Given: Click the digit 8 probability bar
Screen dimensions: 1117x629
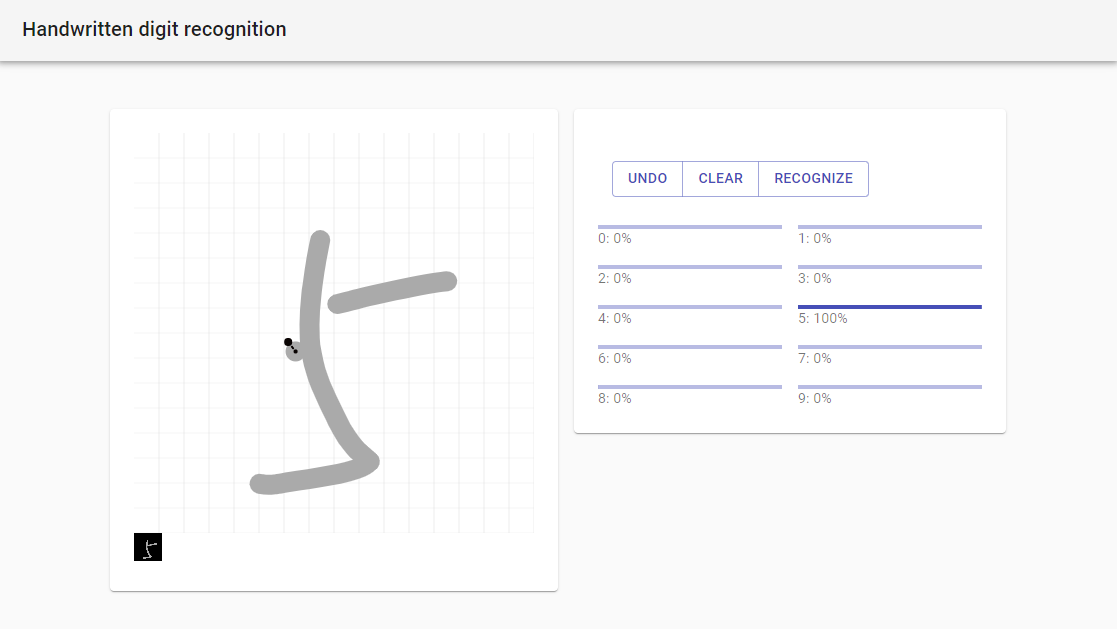Looking at the screenshot, I should tap(690, 387).
